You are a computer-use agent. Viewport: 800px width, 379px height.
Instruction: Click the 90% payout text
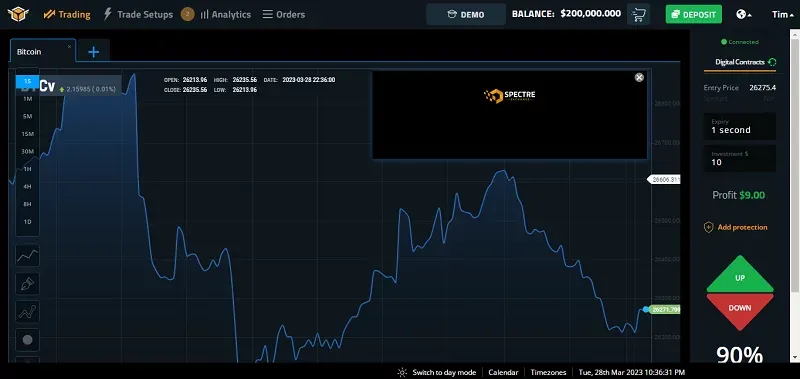coord(740,355)
